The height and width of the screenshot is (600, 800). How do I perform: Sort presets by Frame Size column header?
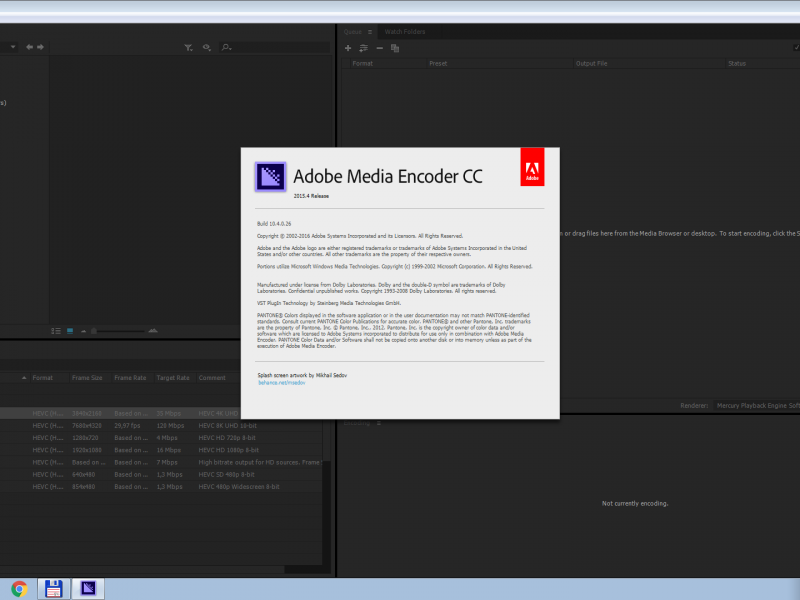pyautogui.click(x=87, y=378)
